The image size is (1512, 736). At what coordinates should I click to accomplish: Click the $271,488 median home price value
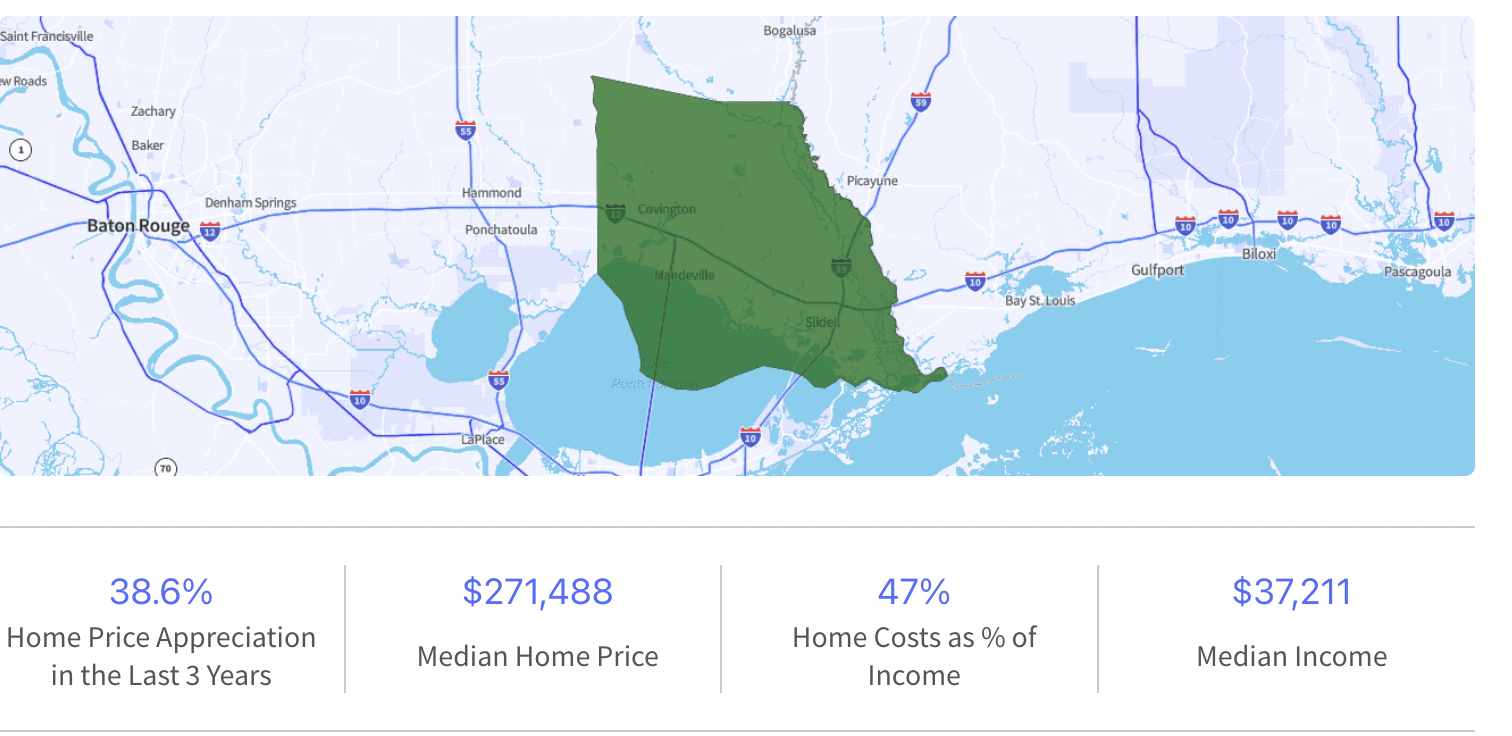tap(538, 592)
